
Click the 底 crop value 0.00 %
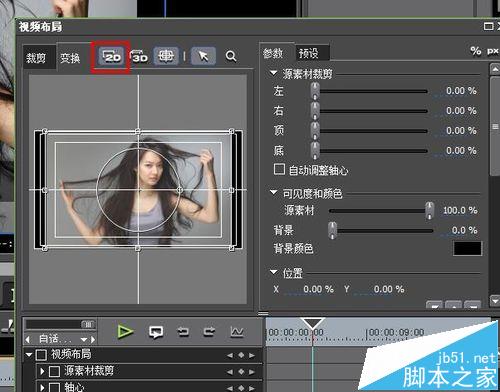pyautogui.click(x=461, y=151)
